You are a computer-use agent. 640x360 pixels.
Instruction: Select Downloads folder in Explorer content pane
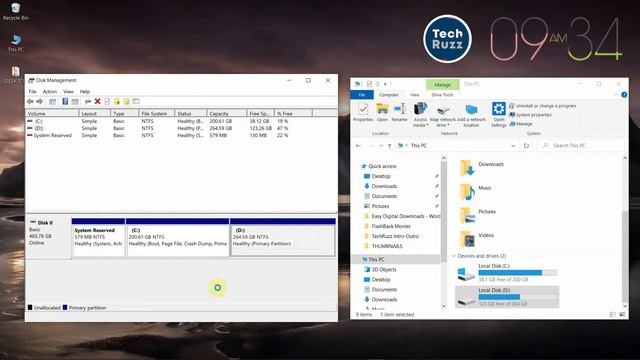pyautogui.click(x=482, y=168)
